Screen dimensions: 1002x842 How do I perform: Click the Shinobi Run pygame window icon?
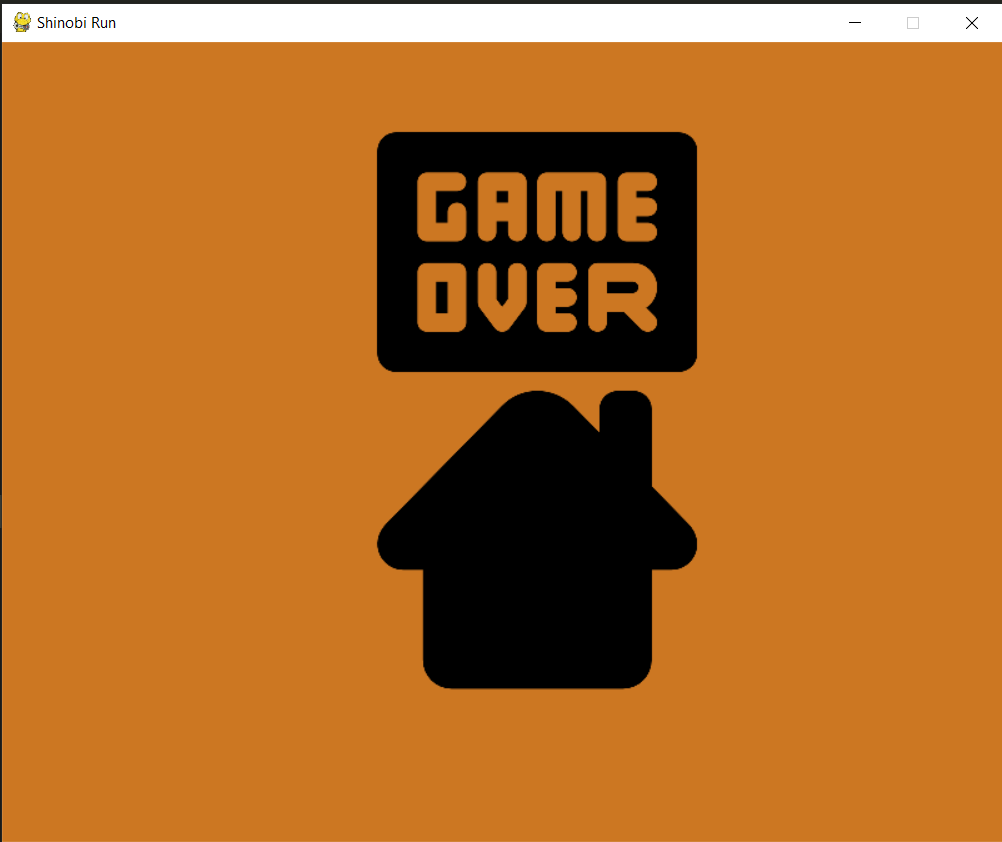[22, 22]
